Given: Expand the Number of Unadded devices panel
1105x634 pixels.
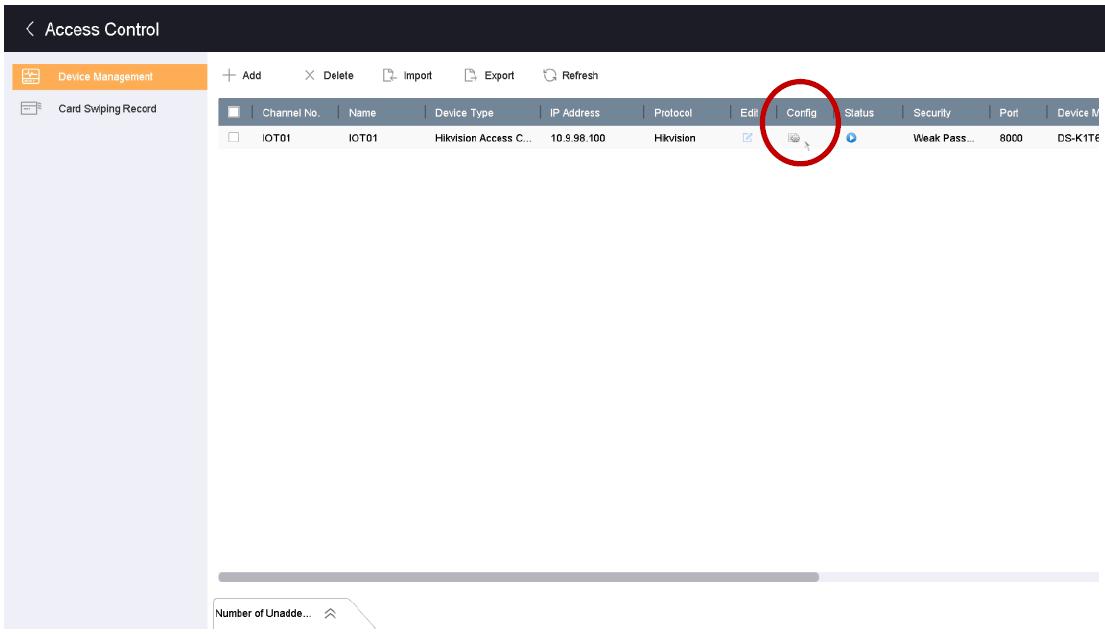Looking at the screenshot, I should point(329,614).
